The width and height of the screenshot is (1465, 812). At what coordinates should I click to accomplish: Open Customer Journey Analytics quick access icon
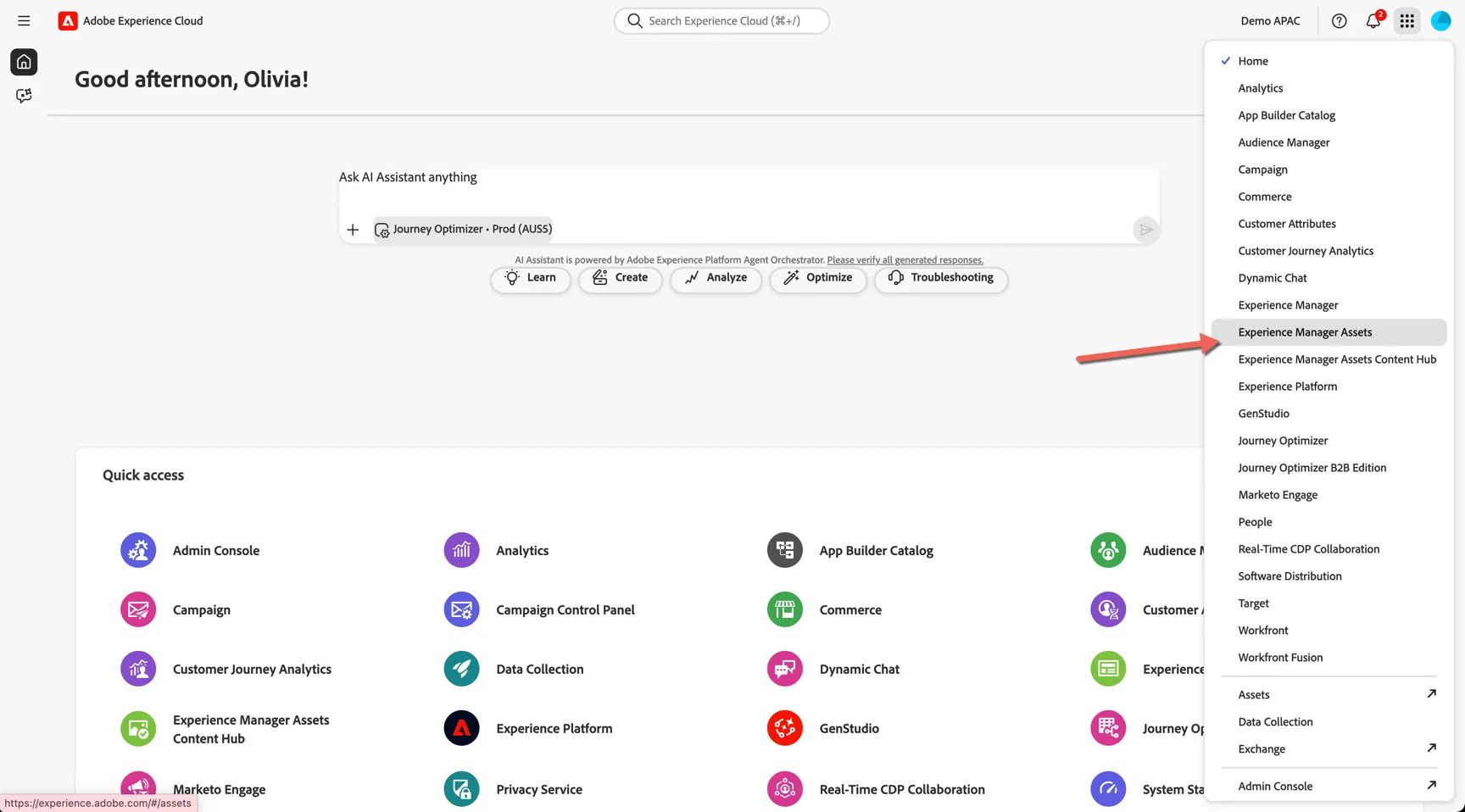(x=138, y=669)
